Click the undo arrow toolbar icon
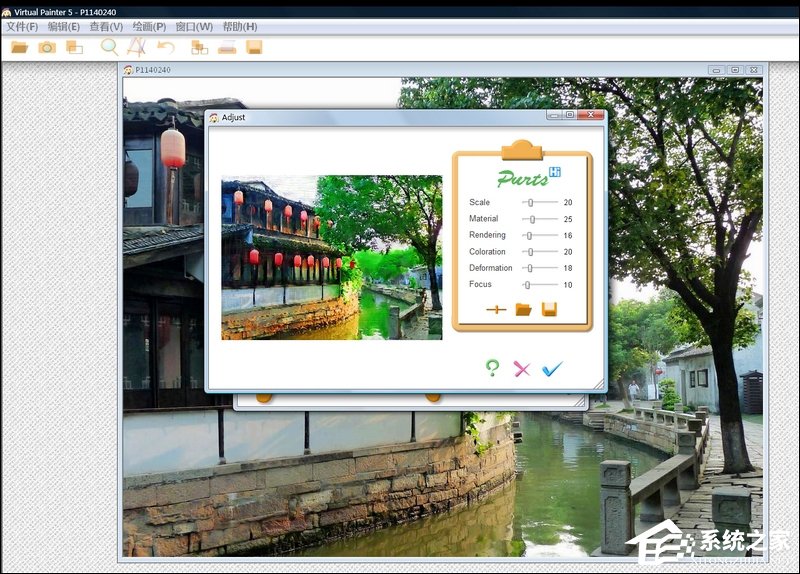The image size is (800, 574). (166, 47)
